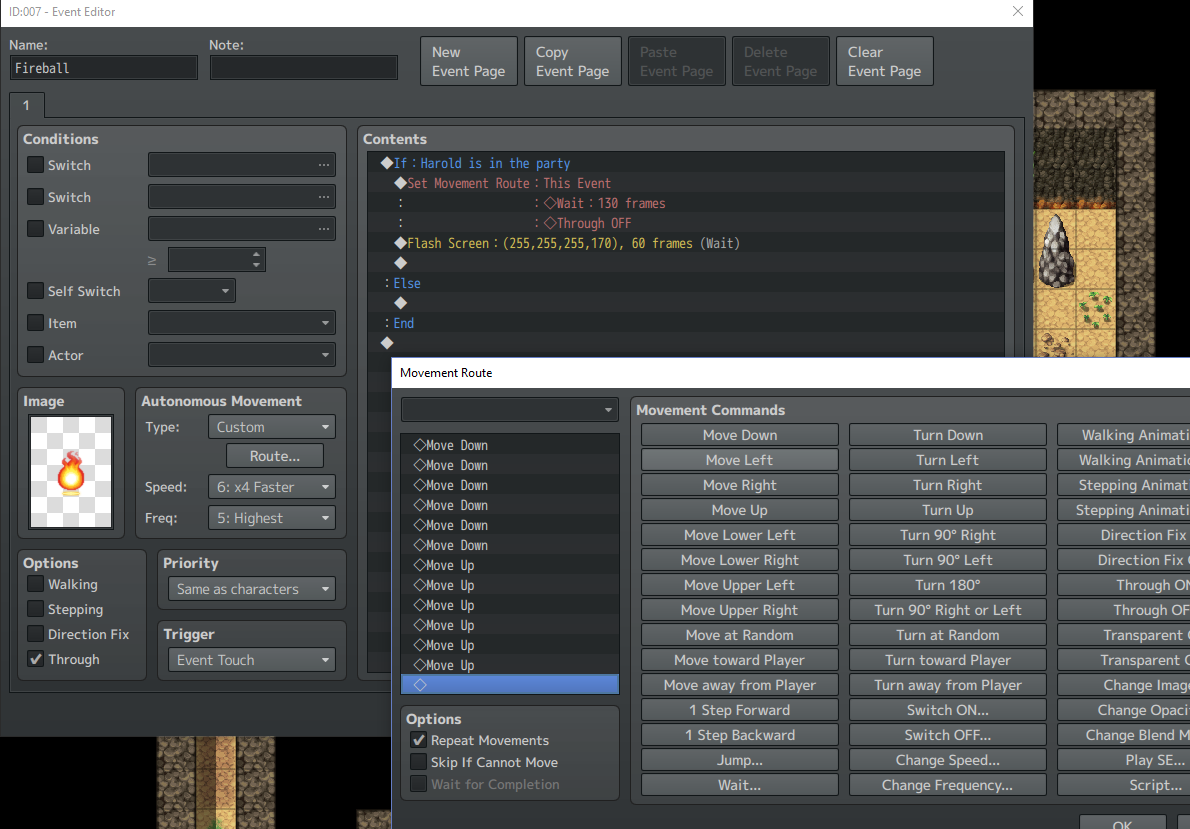Click the rock tile on the map

tap(1056, 251)
